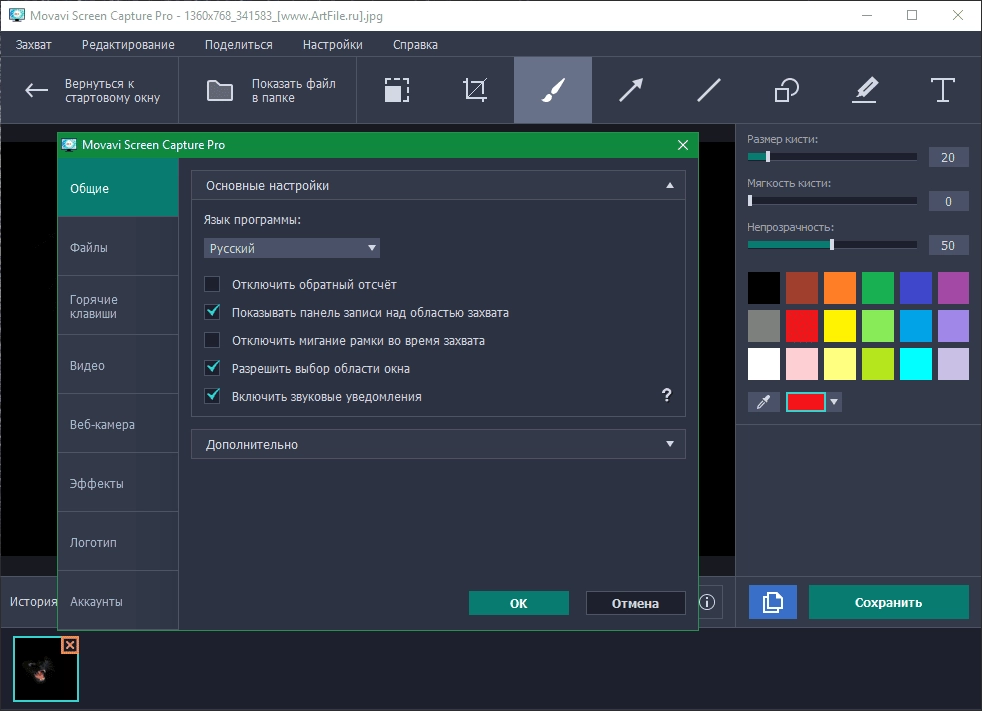The height and width of the screenshot is (711, 982).
Task: Select the Line drawing tool
Action: (x=708, y=90)
